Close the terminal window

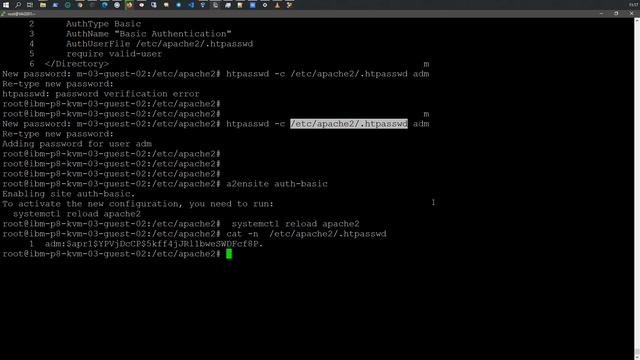(x=631, y=13)
